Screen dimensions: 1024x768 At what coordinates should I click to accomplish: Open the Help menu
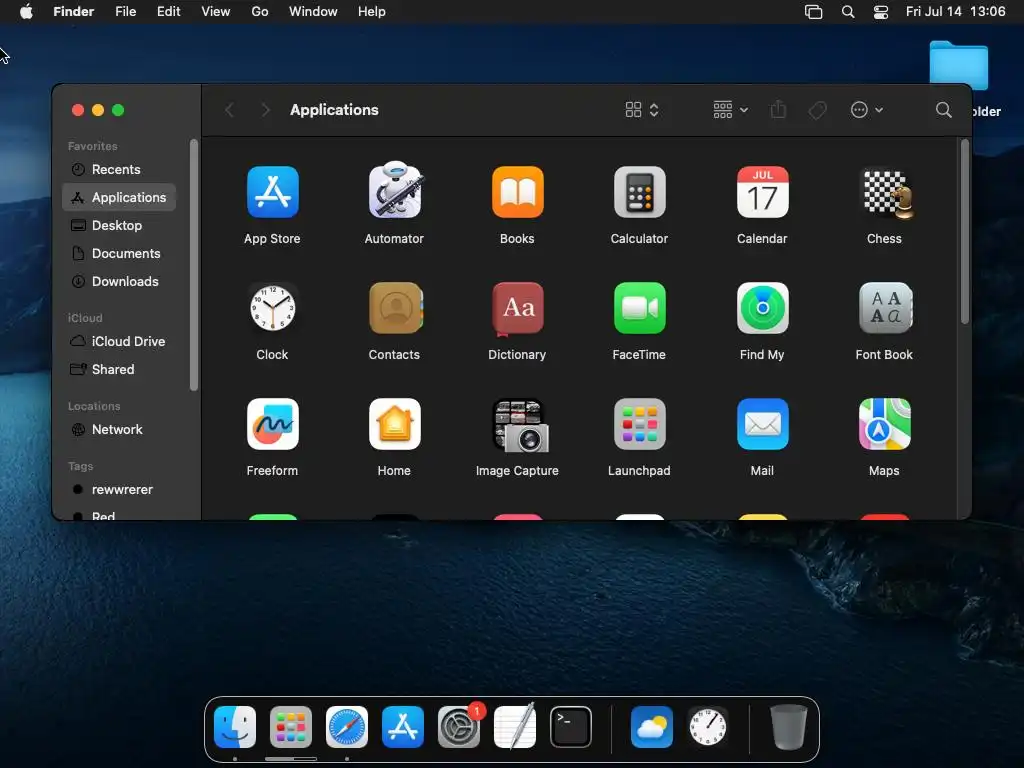pyautogui.click(x=372, y=12)
